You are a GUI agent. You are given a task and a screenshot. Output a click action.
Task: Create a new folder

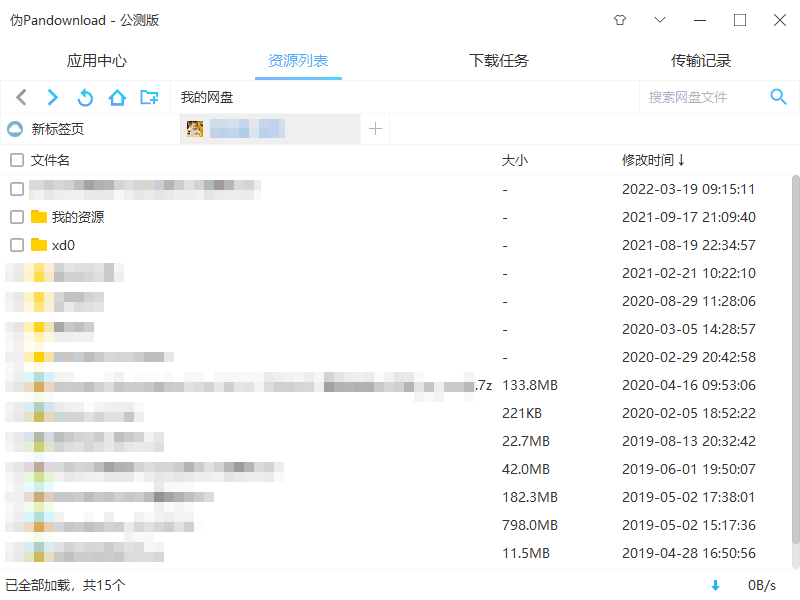(150, 97)
